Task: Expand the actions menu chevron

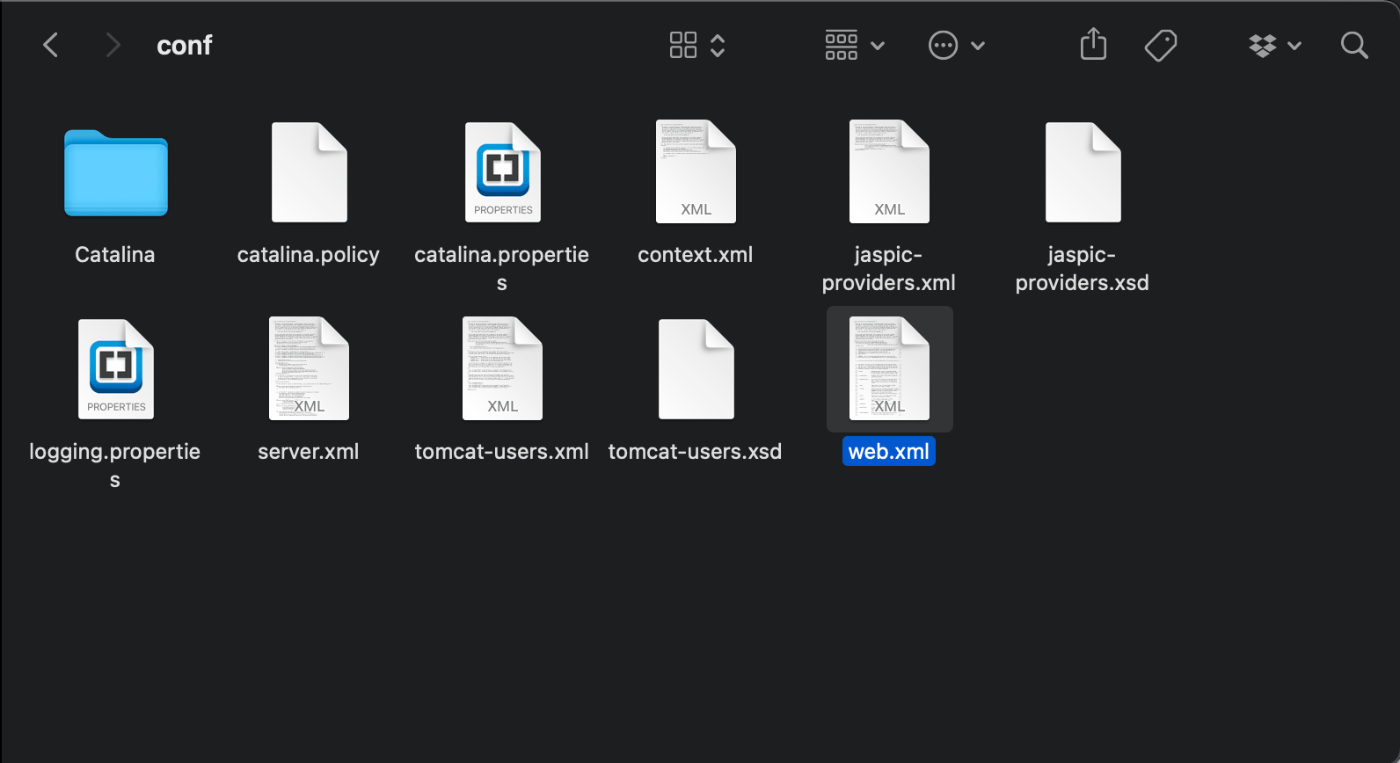Action: [978, 46]
